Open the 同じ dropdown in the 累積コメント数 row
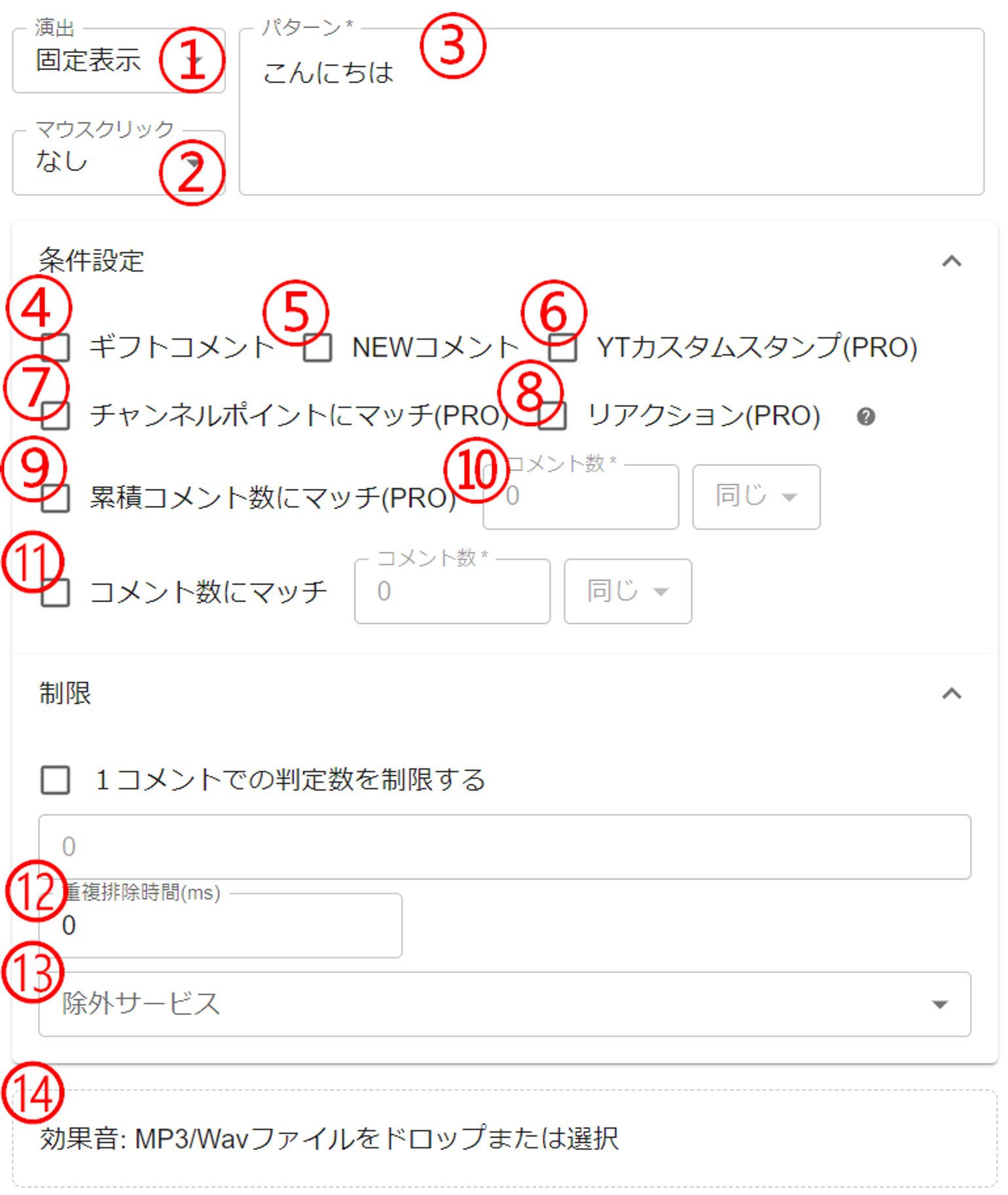The width and height of the screenshot is (1008, 1195). (x=756, y=497)
